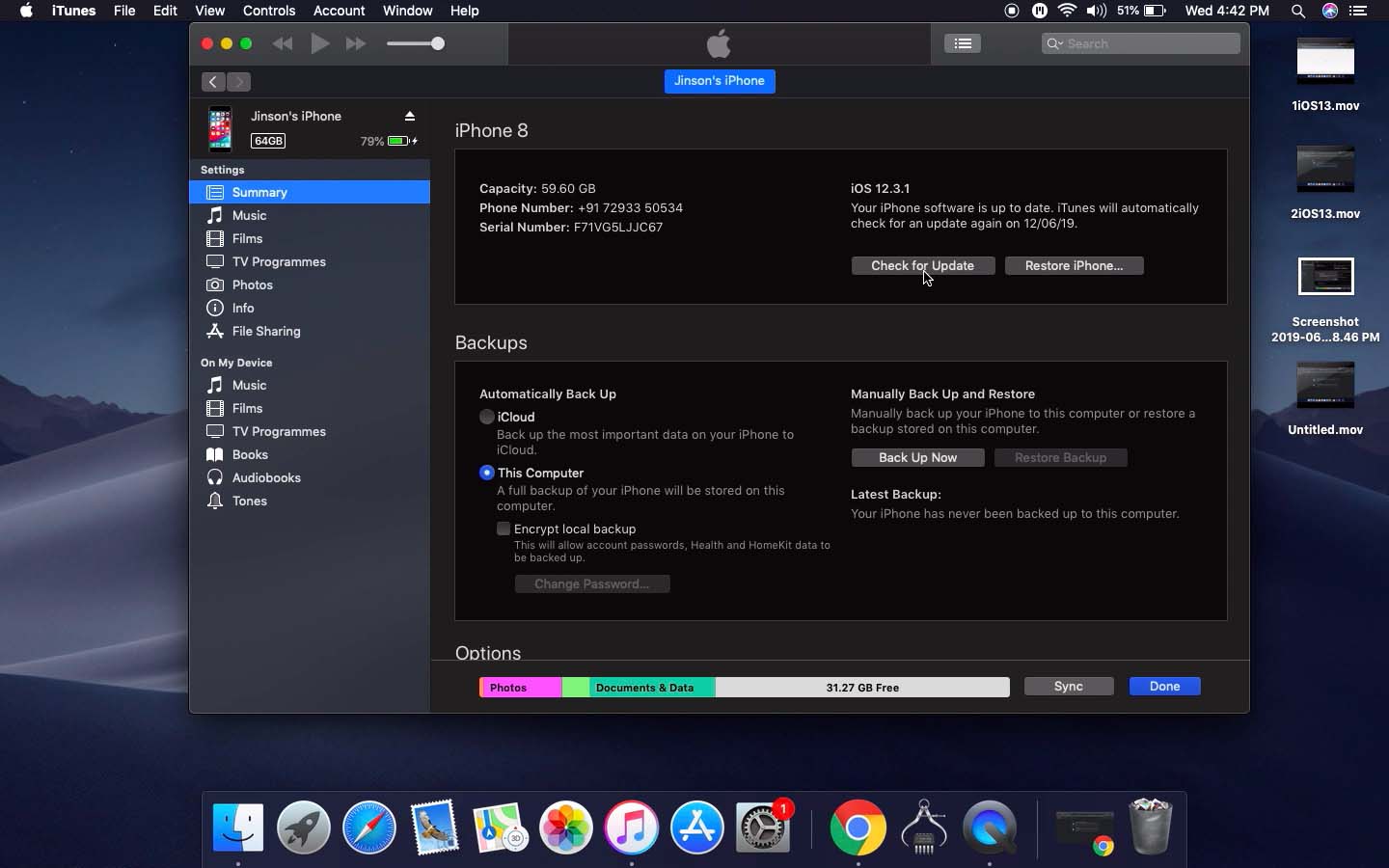Click the iTunes Search field
1389x868 pixels.
(1141, 43)
